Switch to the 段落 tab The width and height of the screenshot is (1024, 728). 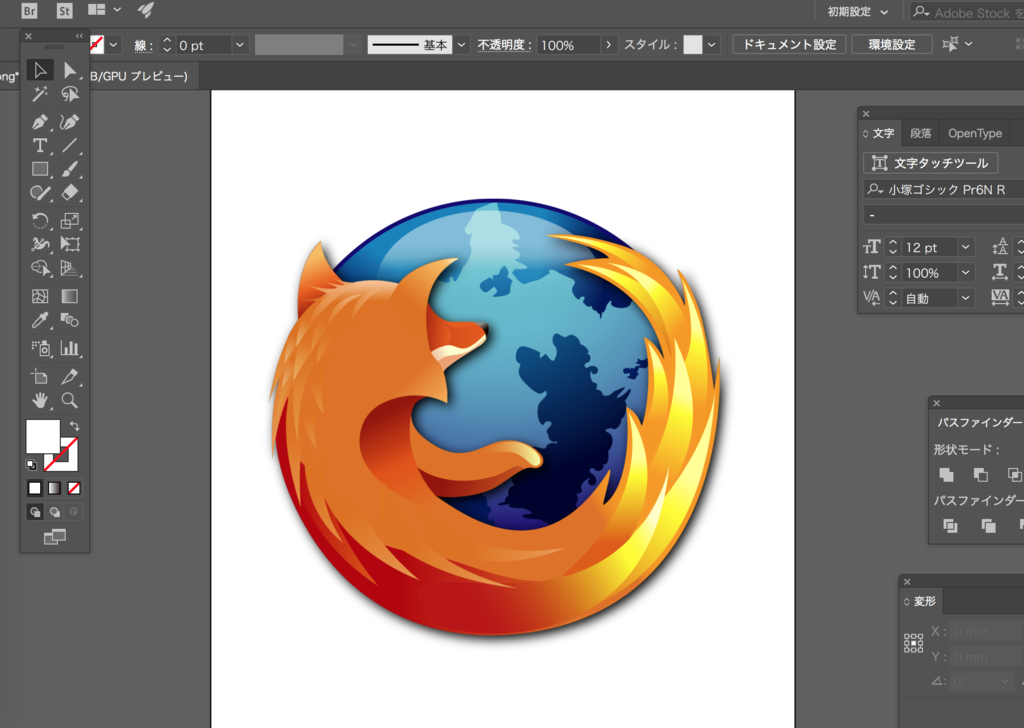click(x=920, y=133)
